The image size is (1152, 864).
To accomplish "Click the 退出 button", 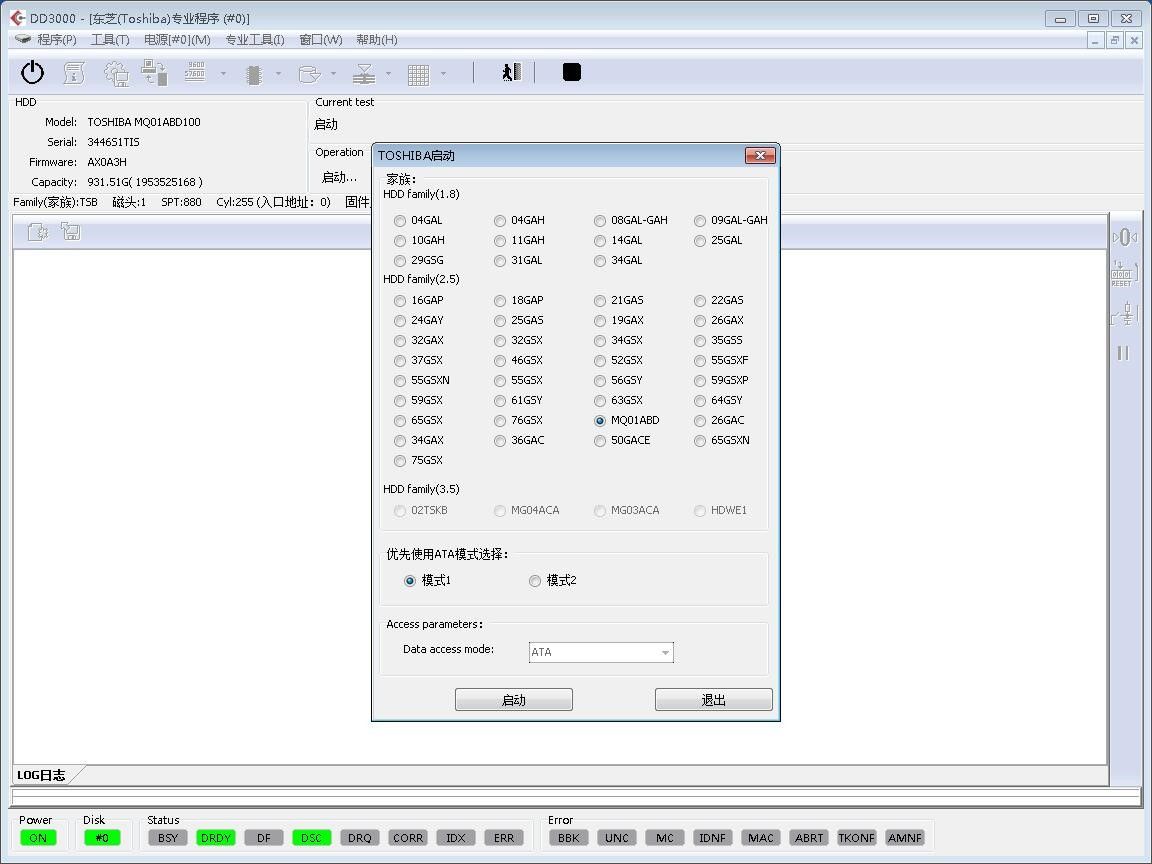I will click(713, 699).
